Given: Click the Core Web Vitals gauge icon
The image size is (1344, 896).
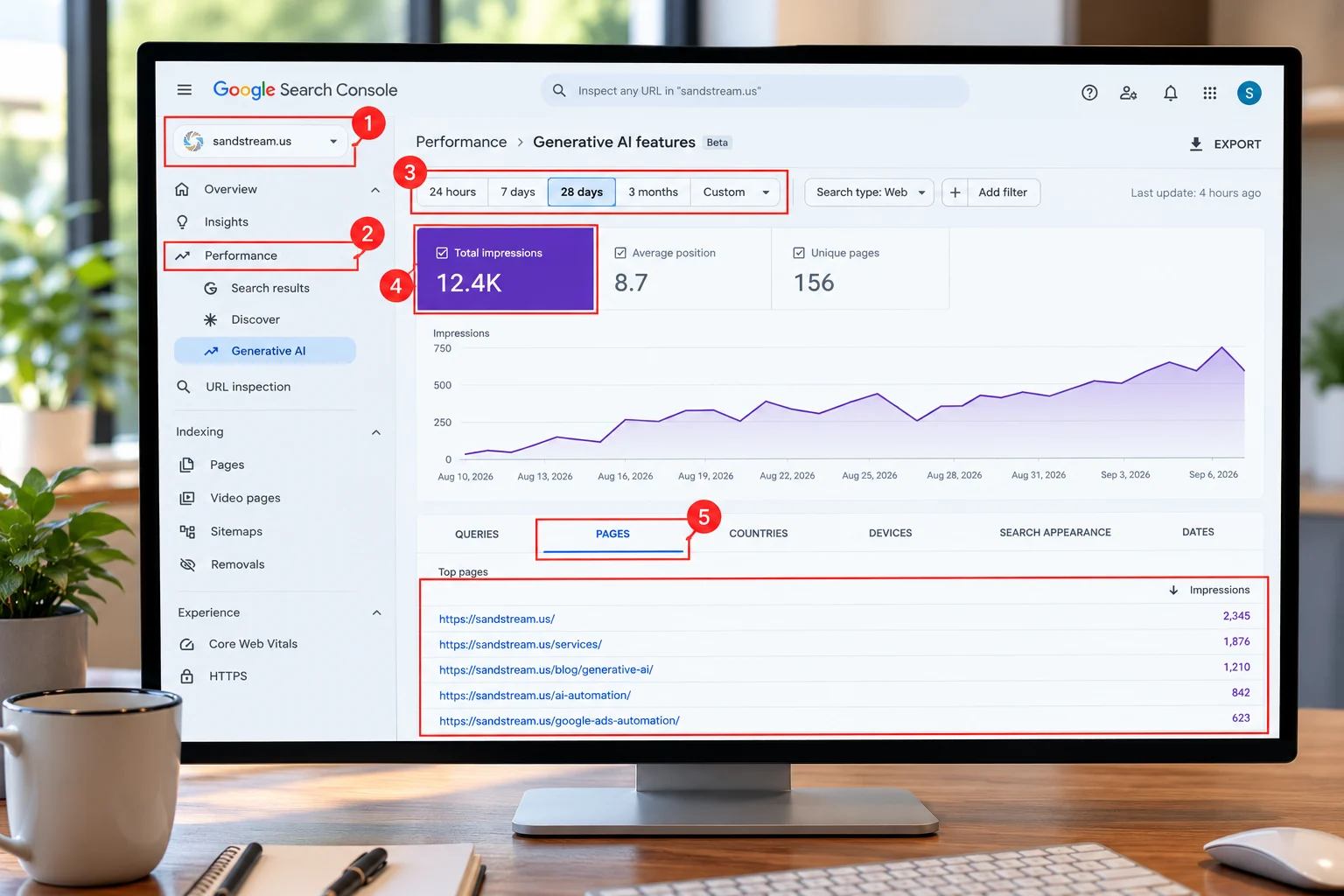Looking at the screenshot, I should tap(186, 644).
